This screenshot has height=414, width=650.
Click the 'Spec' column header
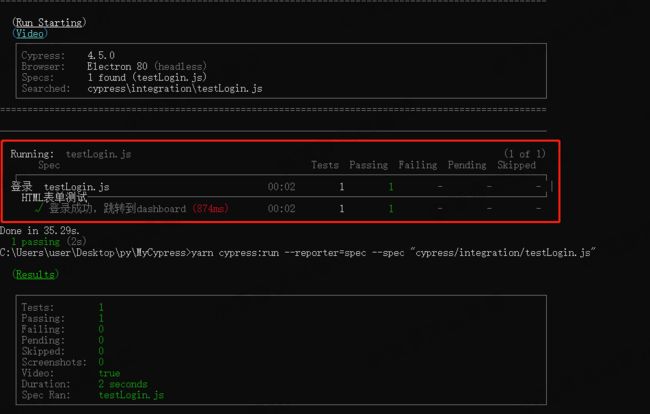[49, 165]
